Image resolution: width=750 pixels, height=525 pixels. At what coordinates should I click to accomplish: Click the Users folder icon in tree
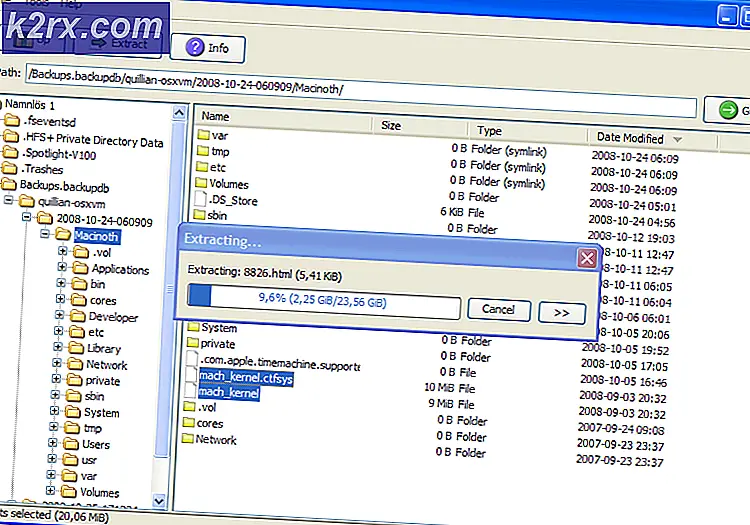tap(71, 444)
